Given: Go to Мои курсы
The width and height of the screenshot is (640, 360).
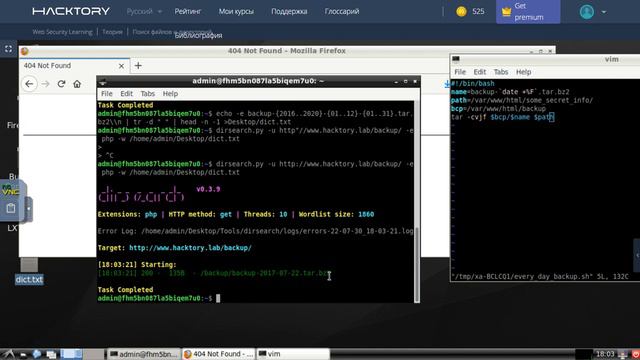Looking at the screenshot, I should [x=236, y=11].
